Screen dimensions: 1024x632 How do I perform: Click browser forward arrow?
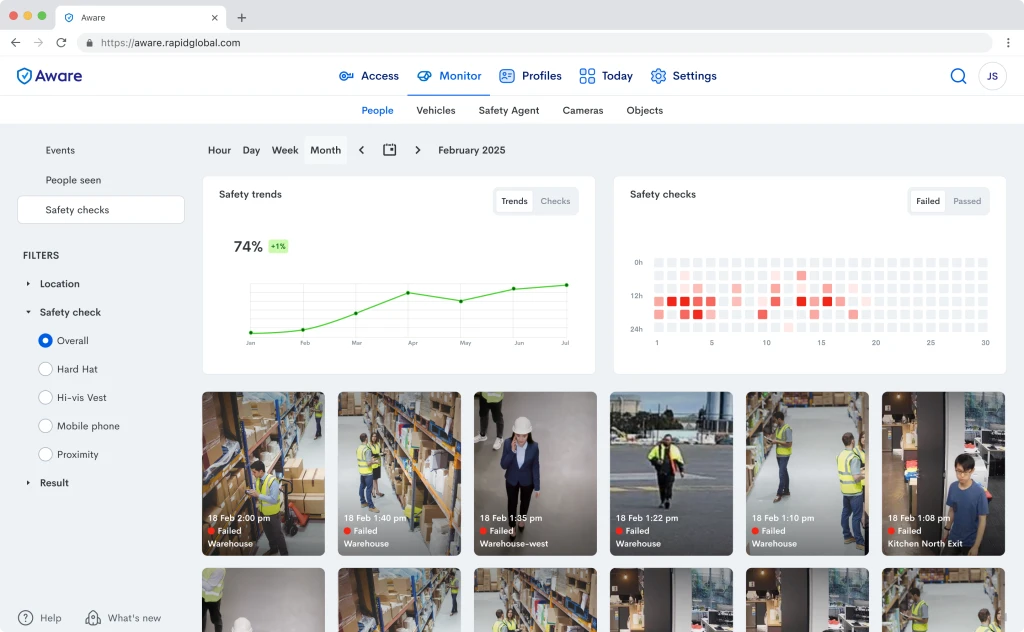click(x=39, y=42)
